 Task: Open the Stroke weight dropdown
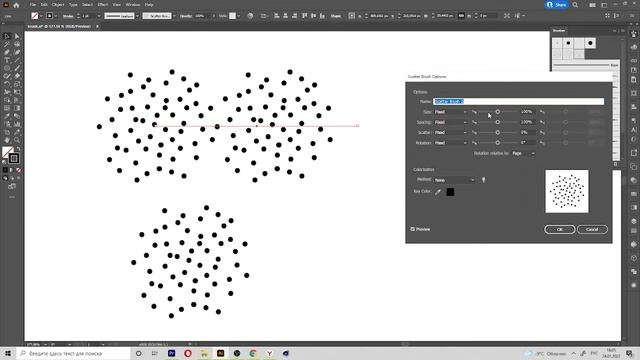click(x=99, y=16)
